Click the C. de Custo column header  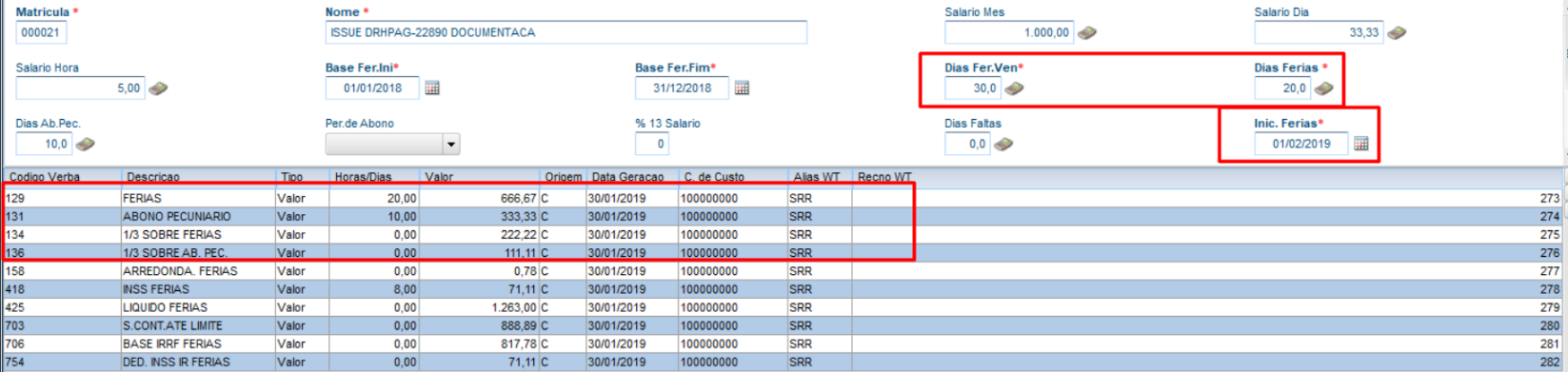coord(732,177)
